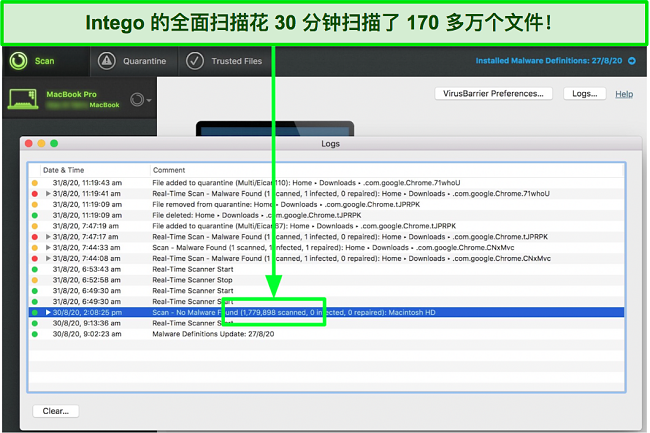Screen dimensions: 650x433
Task: Select the Real-Time Scanner Stop row
Action: click(327, 280)
